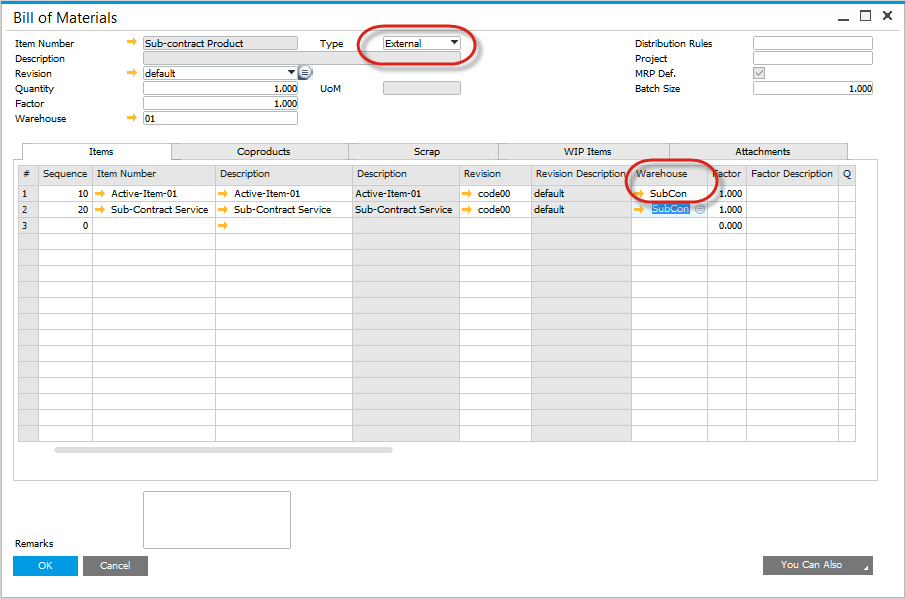The image size is (906, 599).
Task: Click the Cancel button
Action: point(115,566)
